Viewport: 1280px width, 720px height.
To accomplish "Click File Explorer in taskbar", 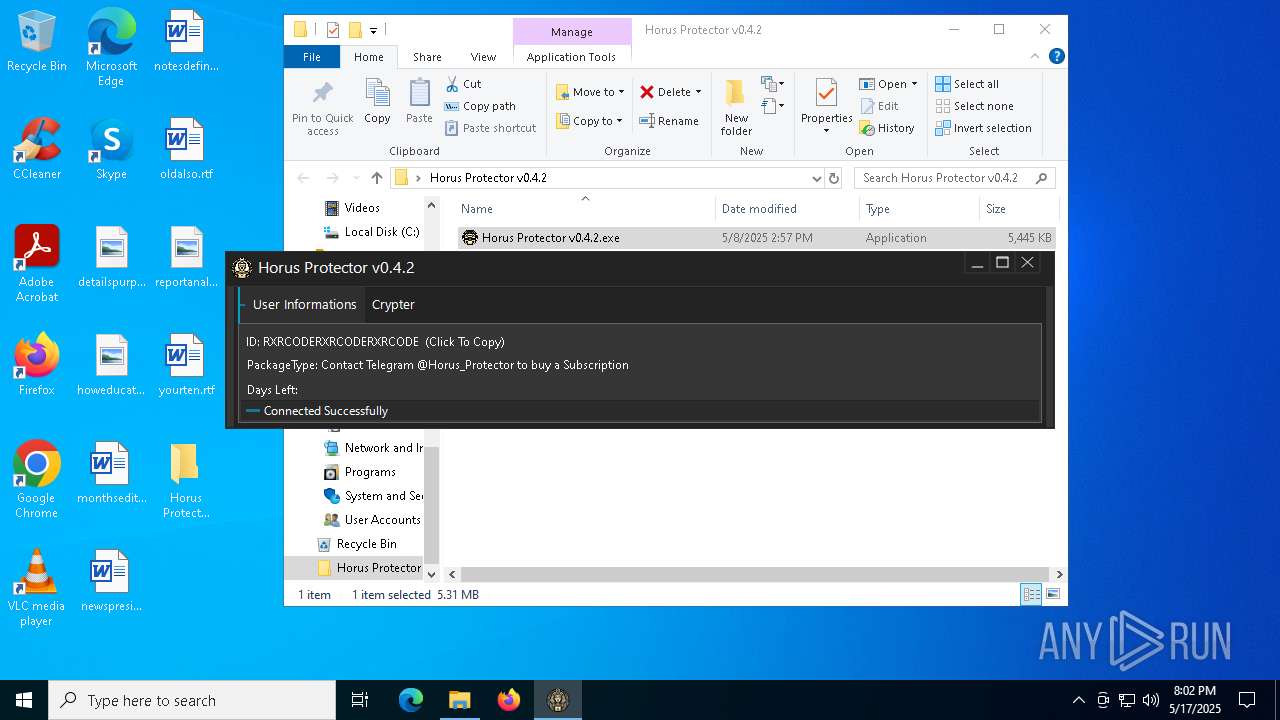I will coord(460,700).
